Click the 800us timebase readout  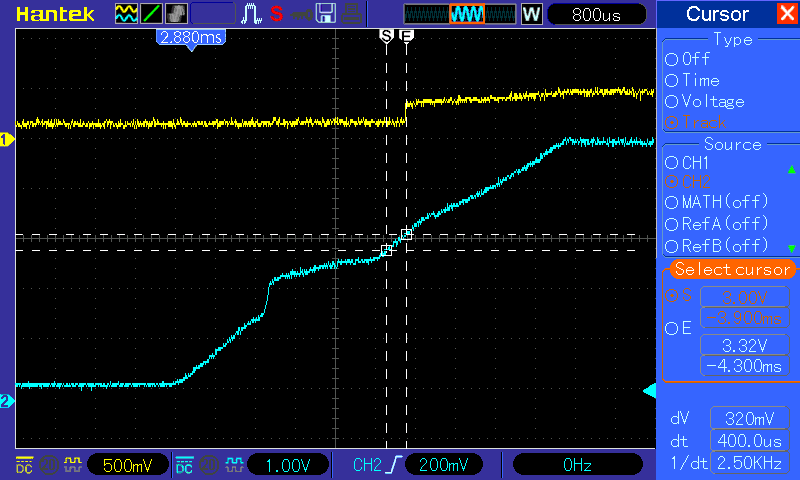point(596,14)
